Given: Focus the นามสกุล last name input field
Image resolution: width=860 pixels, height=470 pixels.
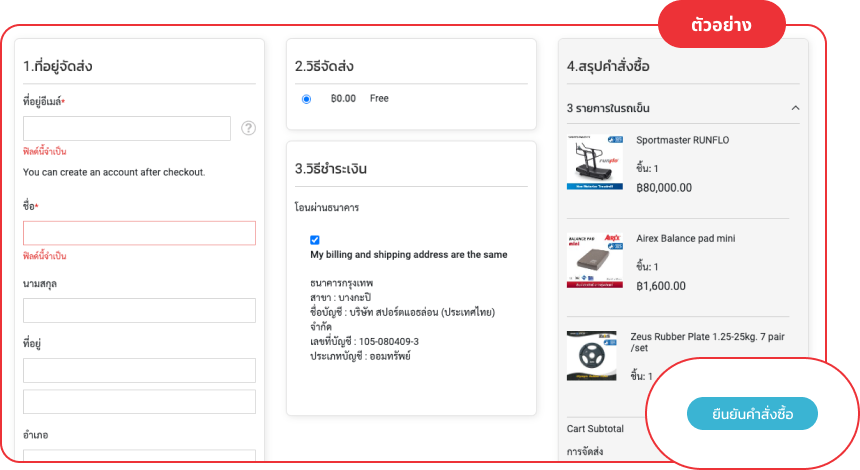Looking at the screenshot, I should click(139, 310).
